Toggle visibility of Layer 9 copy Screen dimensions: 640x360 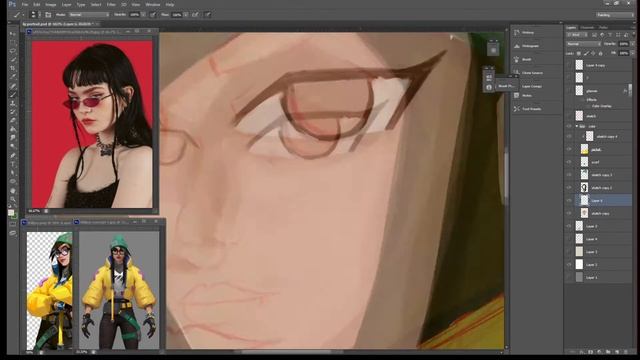(x=569, y=65)
